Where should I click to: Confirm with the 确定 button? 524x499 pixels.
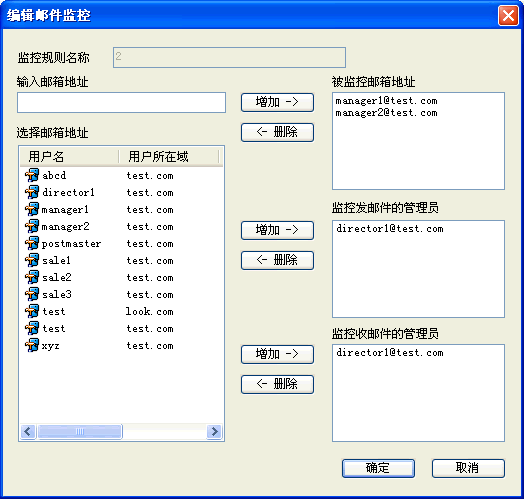(378, 468)
